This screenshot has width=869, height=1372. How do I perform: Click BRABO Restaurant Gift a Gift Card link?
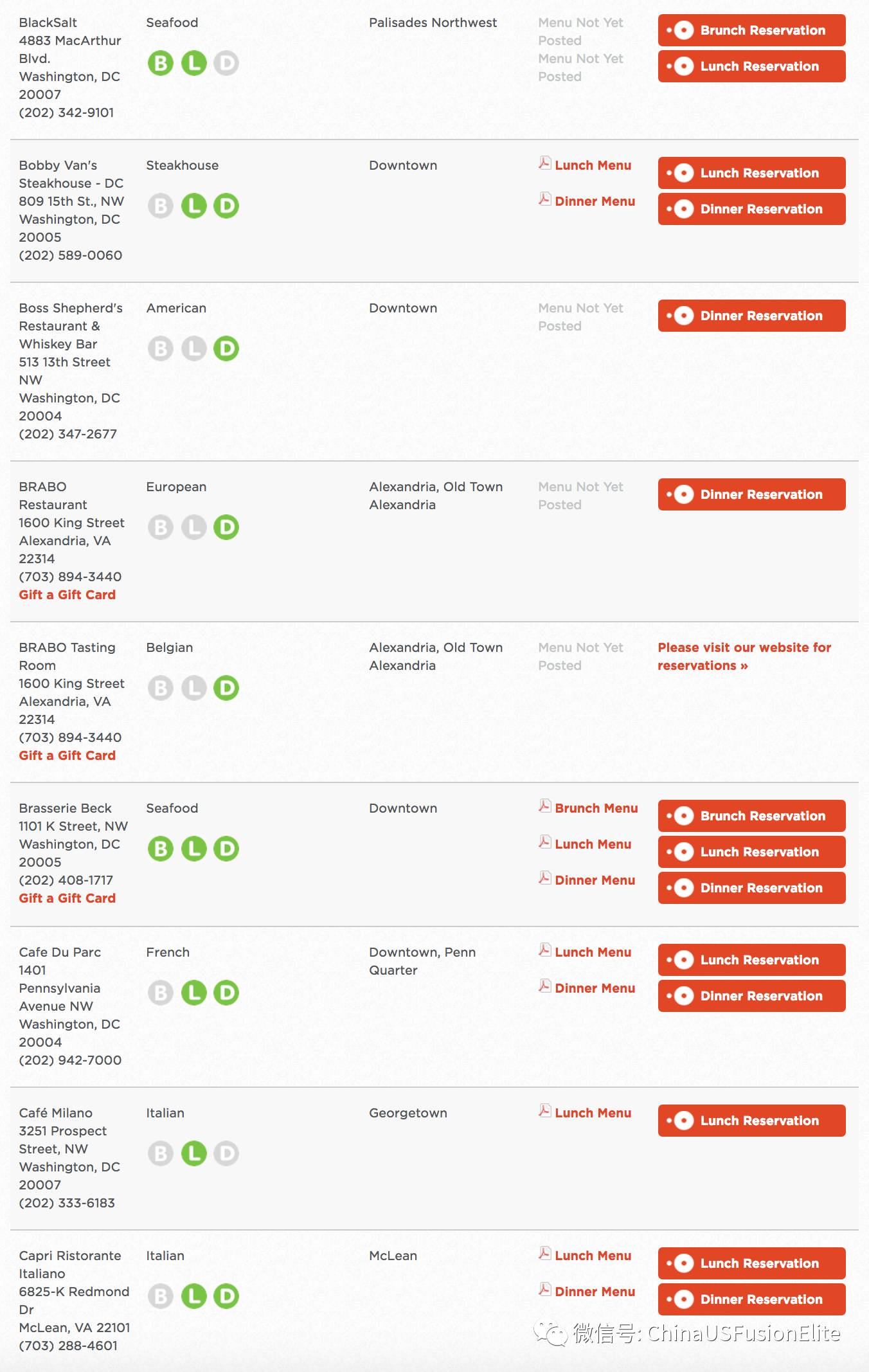click(67, 595)
